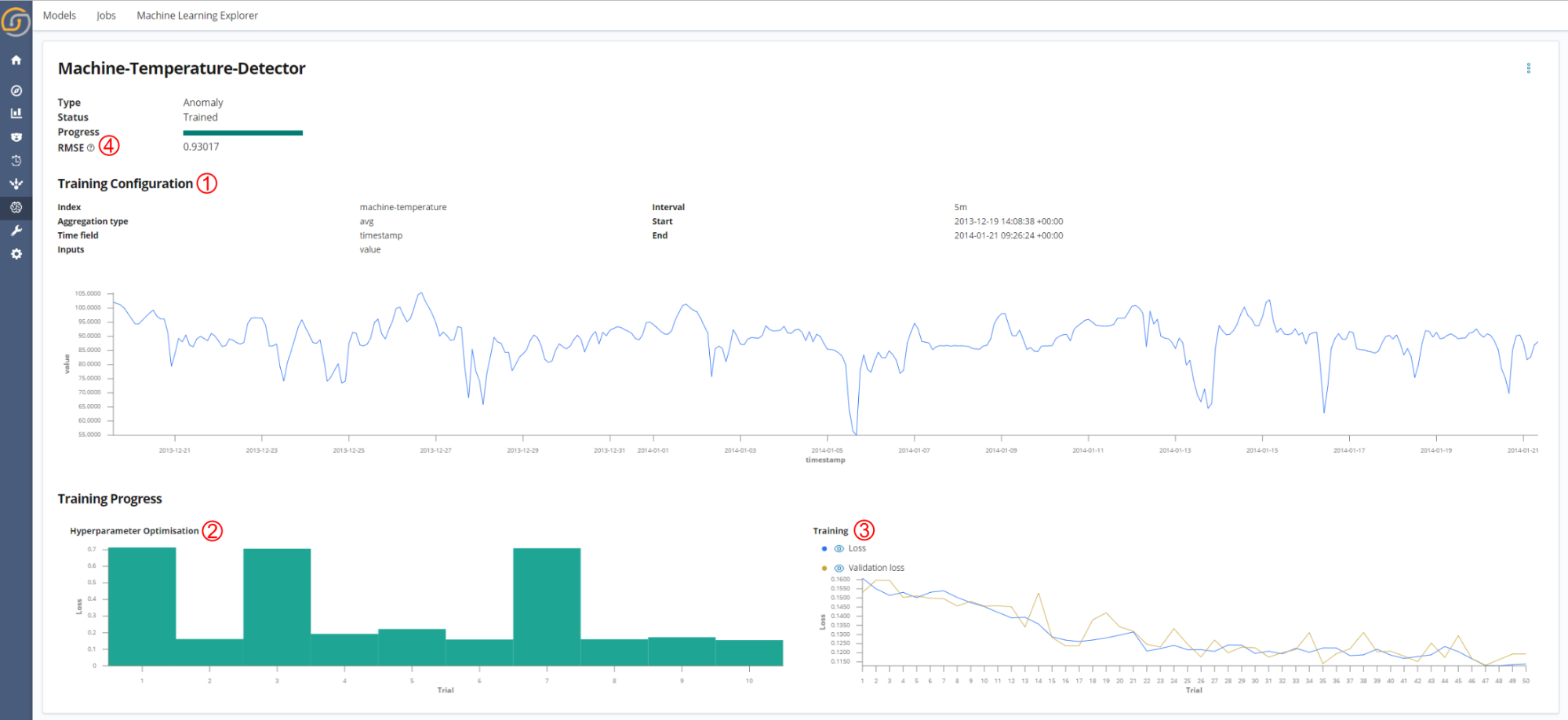The width and height of the screenshot is (1568, 720).
Task: Open the three-dot actions menu
Action: [x=1529, y=68]
